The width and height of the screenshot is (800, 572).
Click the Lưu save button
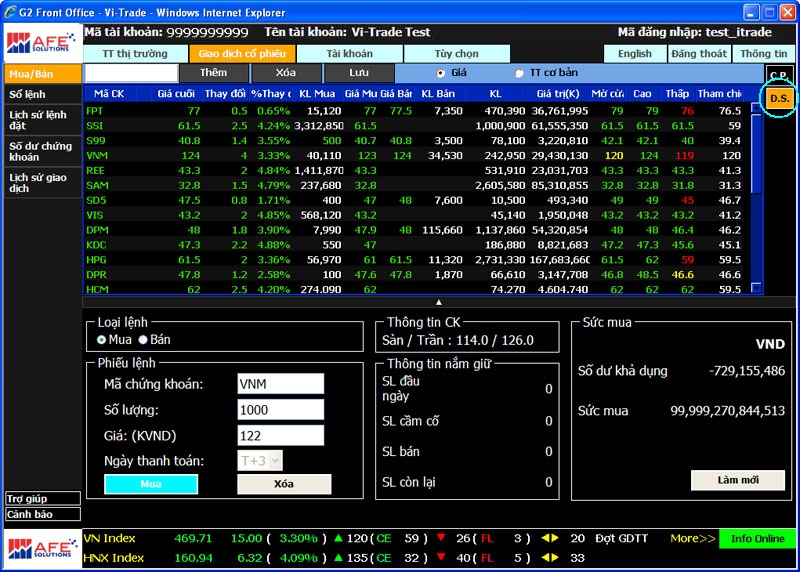tap(359, 73)
